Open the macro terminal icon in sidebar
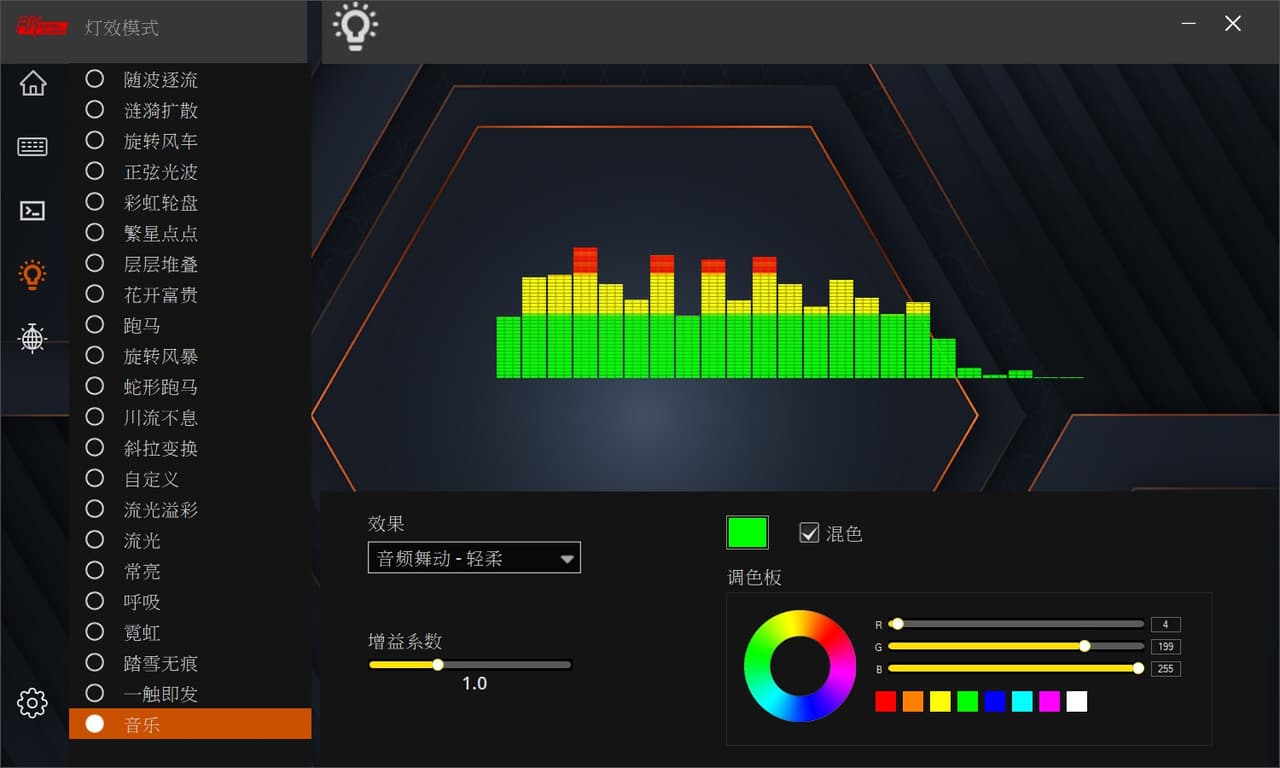This screenshot has width=1280, height=768. (33, 211)
